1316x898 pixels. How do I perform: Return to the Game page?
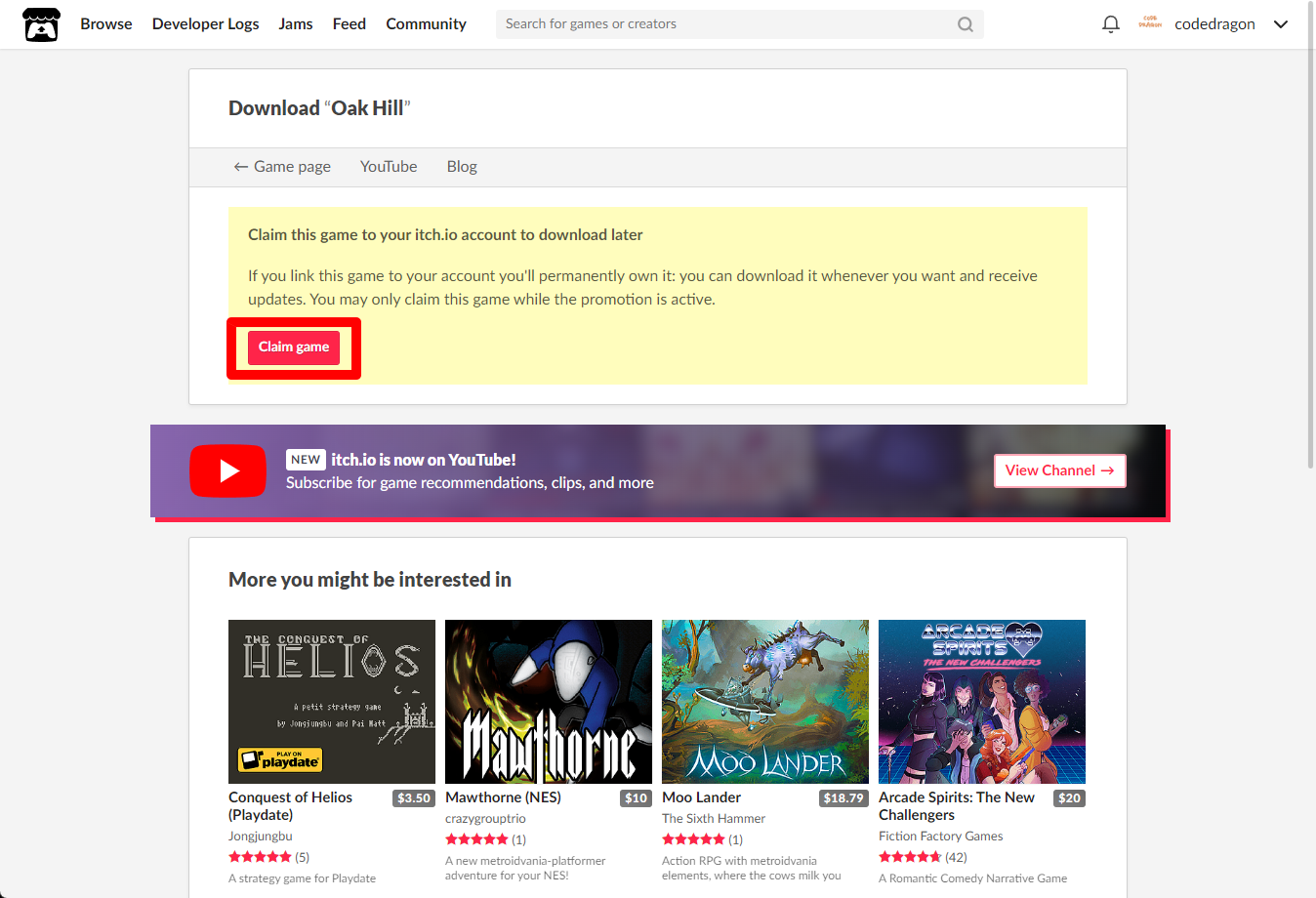[282, 167]
